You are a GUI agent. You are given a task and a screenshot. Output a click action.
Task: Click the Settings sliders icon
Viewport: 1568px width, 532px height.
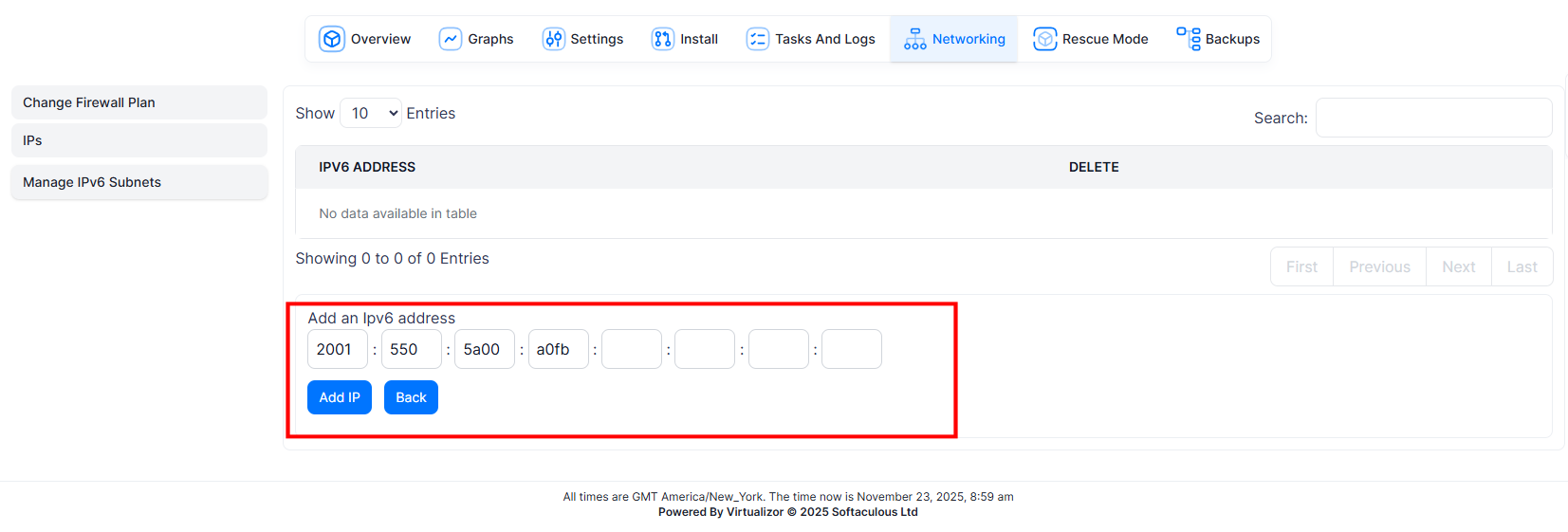(x=553, y=39)
